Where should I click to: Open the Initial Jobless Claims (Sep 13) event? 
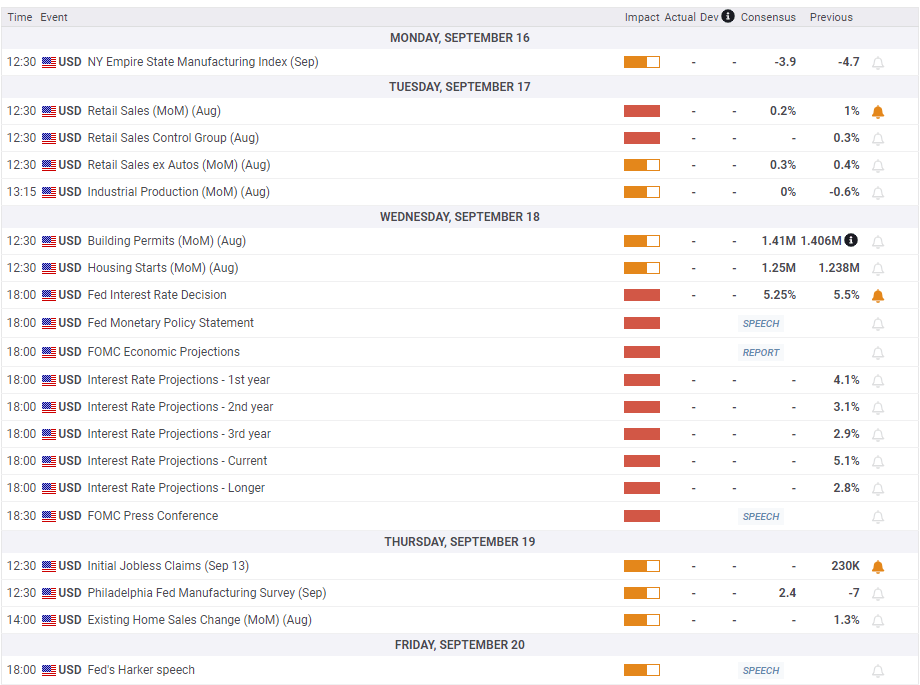coord(168,566)
